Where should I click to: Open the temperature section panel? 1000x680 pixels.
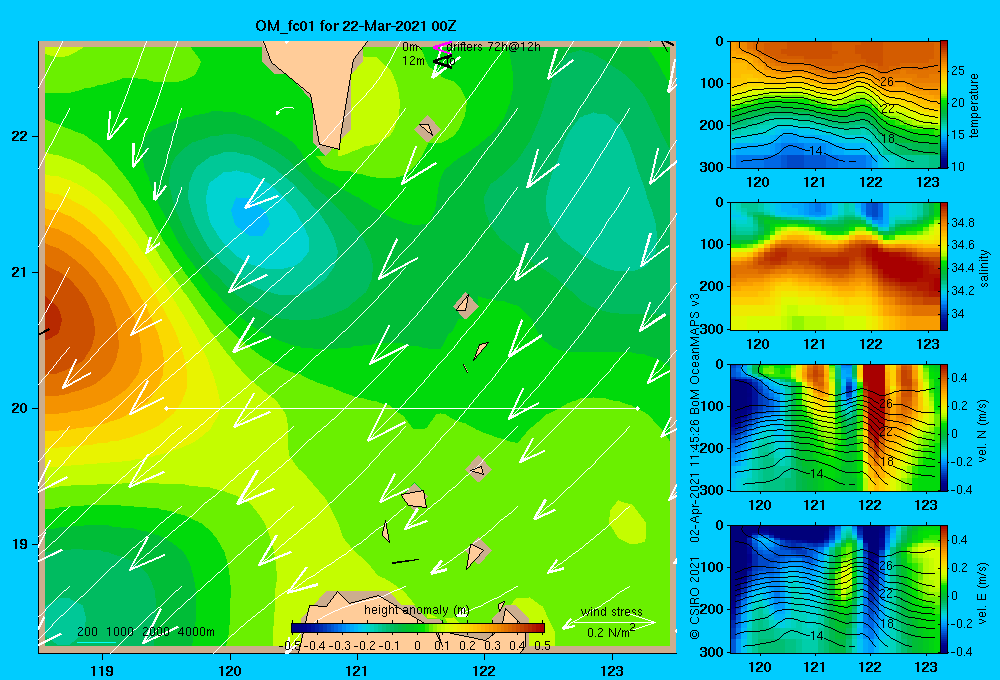coord(835,105)
